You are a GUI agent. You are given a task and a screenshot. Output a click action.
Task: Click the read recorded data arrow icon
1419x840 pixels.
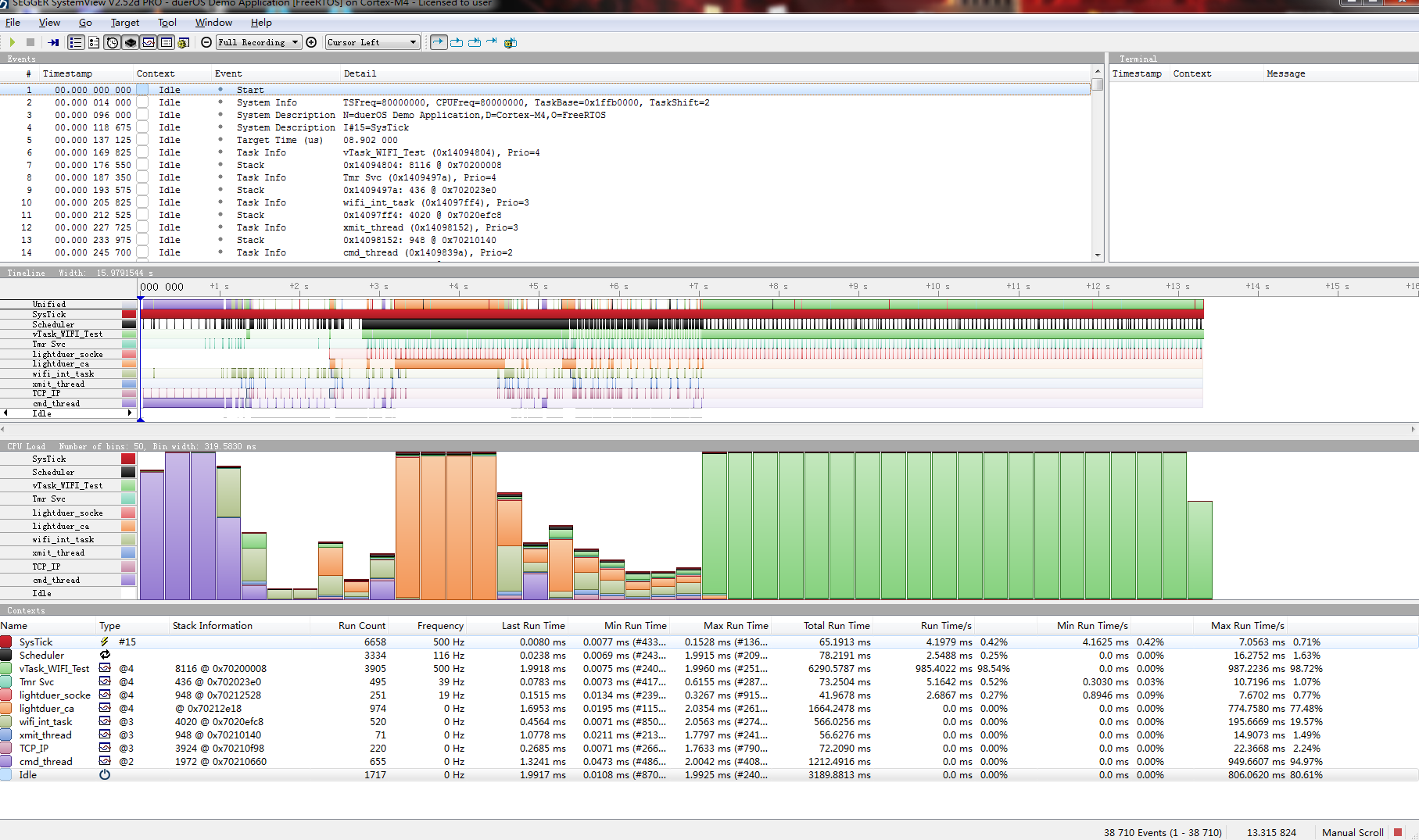coord(53,42)
